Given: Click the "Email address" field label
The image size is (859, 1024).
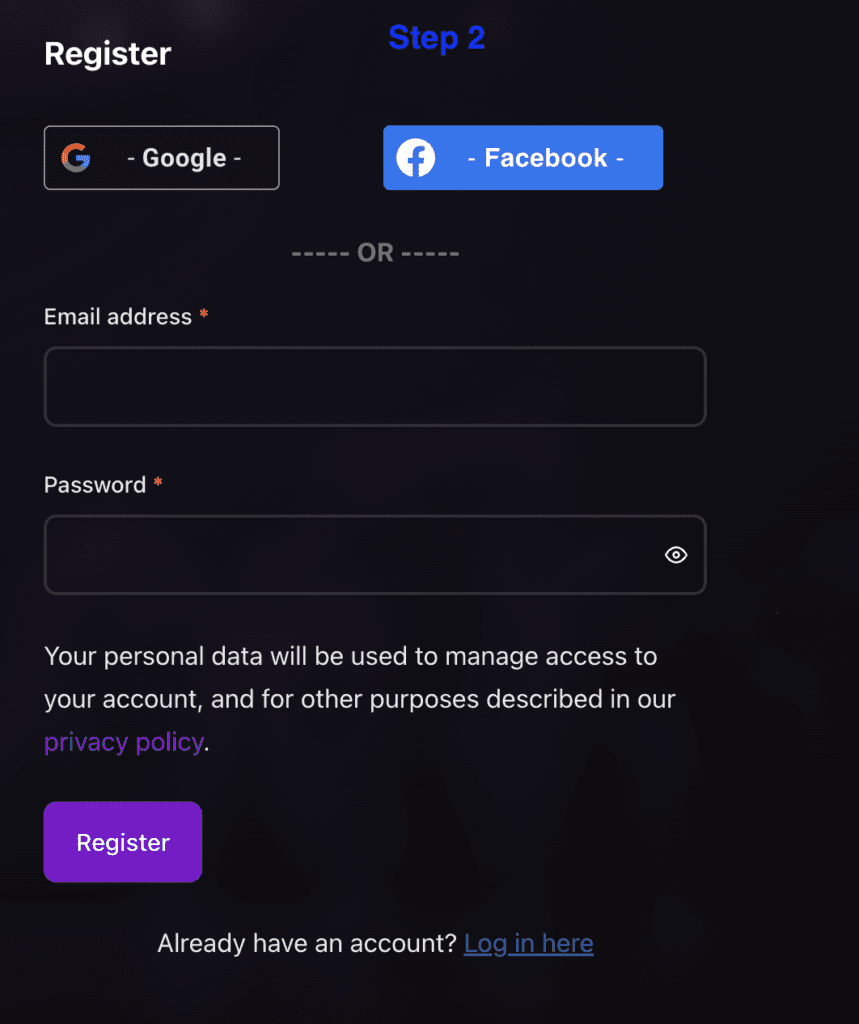Looking at the screenshot, I should pos(118,317).
